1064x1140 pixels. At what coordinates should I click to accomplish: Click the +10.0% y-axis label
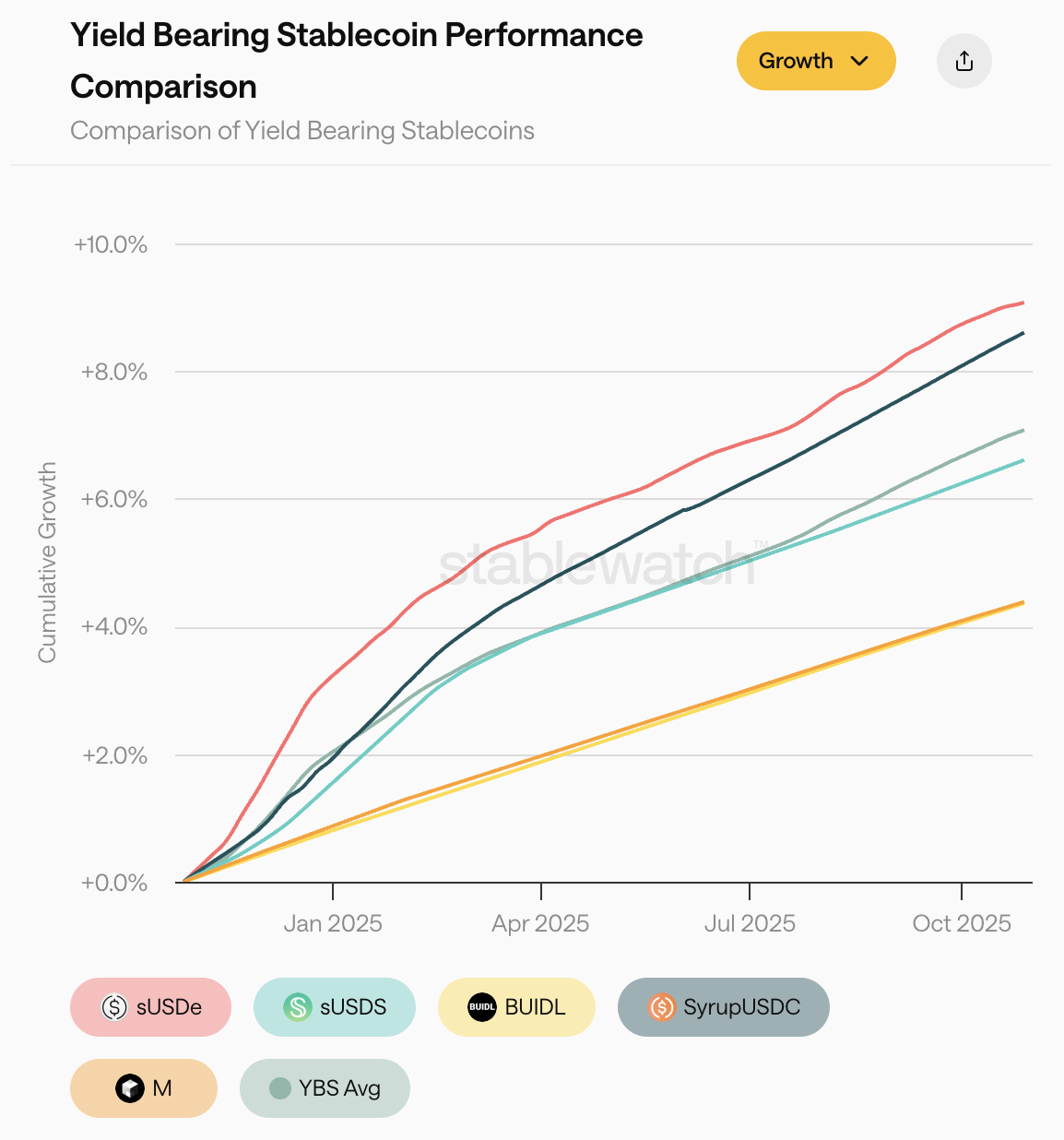pyautogui.click(x=111, y=244)
